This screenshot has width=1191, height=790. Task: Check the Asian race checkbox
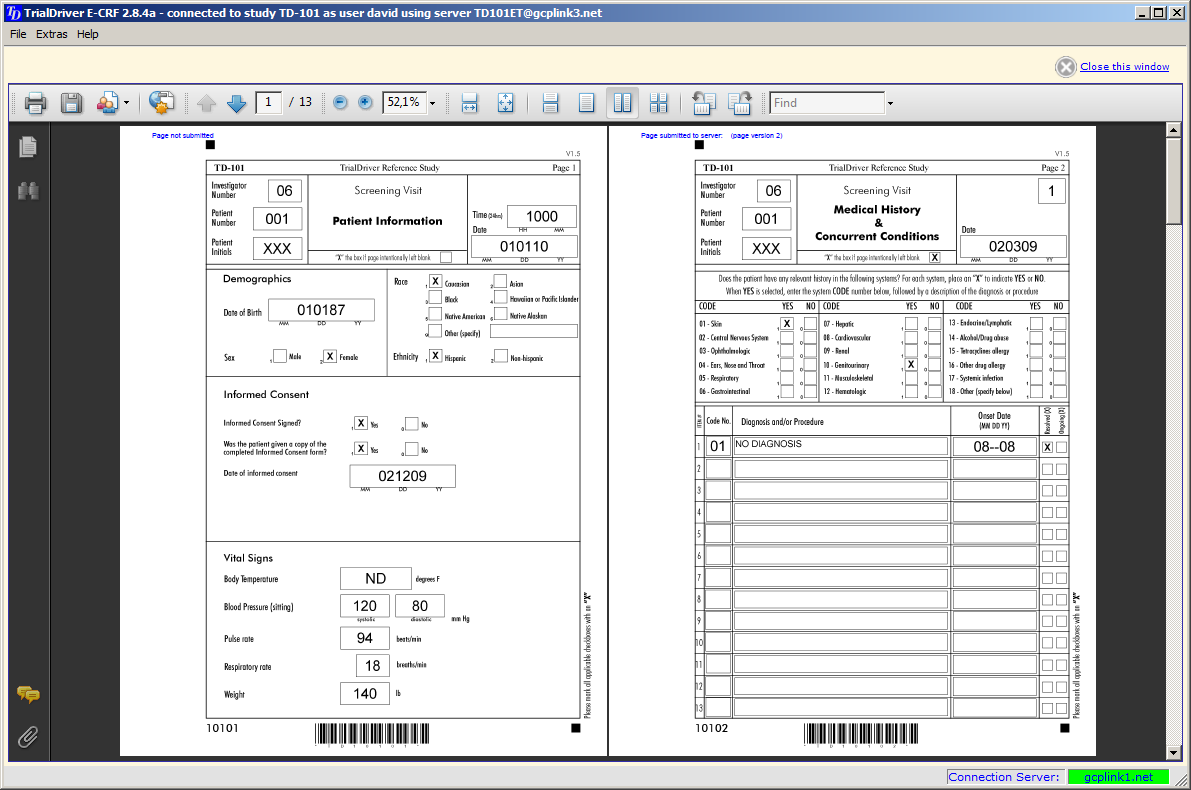[x=500, y=283]
